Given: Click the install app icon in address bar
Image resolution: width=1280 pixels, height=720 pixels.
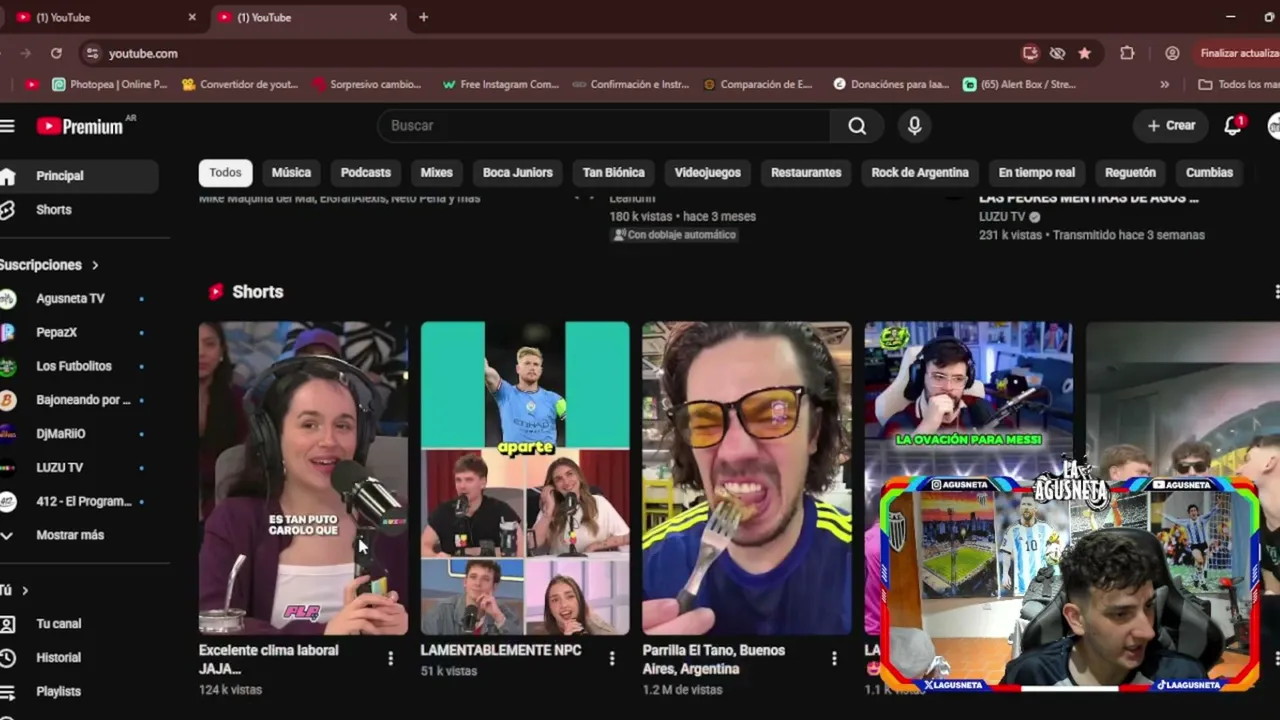Looking at the screenshot, I should coord(1030,53).
